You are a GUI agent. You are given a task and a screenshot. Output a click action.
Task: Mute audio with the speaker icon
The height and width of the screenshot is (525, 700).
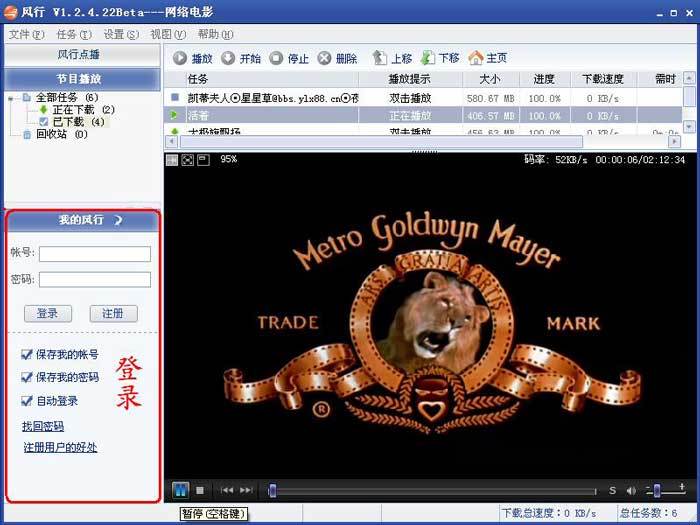pyautogui.click(x=631, y=491)
